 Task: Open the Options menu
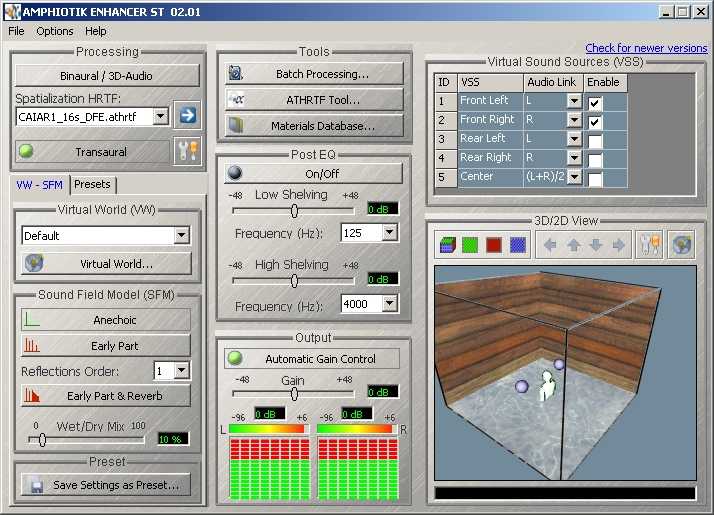[55, 31]
